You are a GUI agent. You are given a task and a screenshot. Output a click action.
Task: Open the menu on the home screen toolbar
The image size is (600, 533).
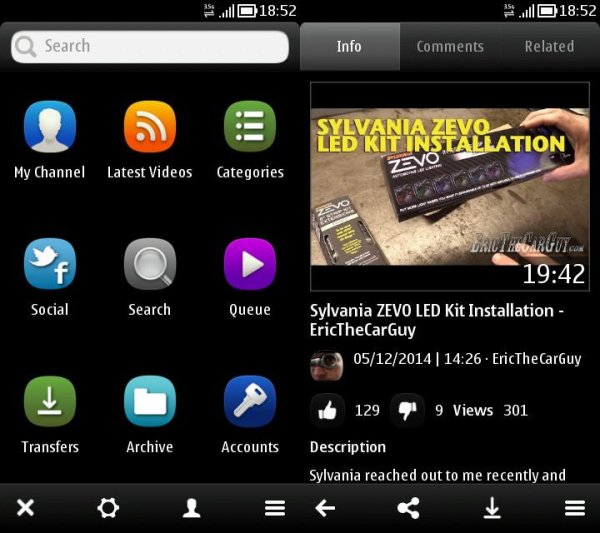pos(275,508)
